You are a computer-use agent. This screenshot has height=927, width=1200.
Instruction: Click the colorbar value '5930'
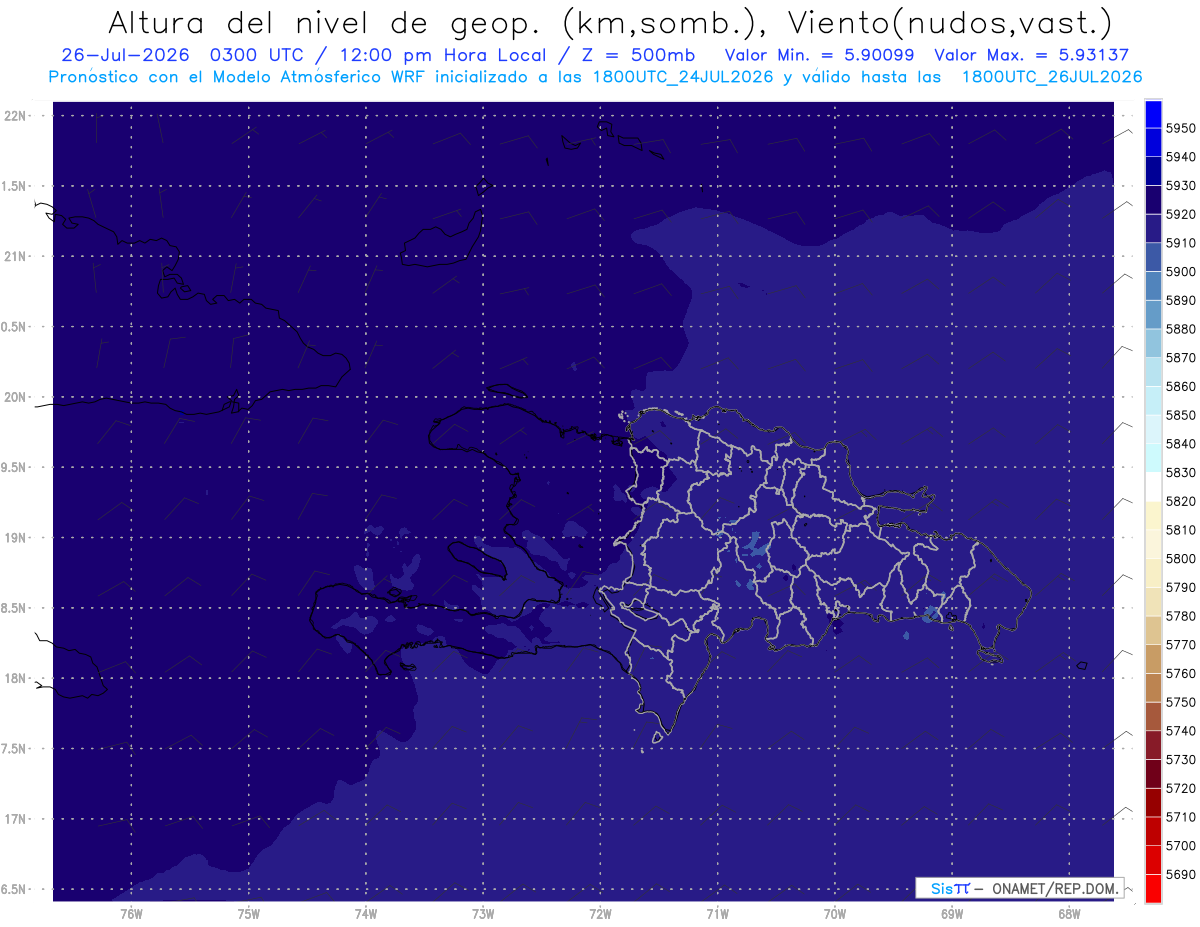tap(1181, 185)
